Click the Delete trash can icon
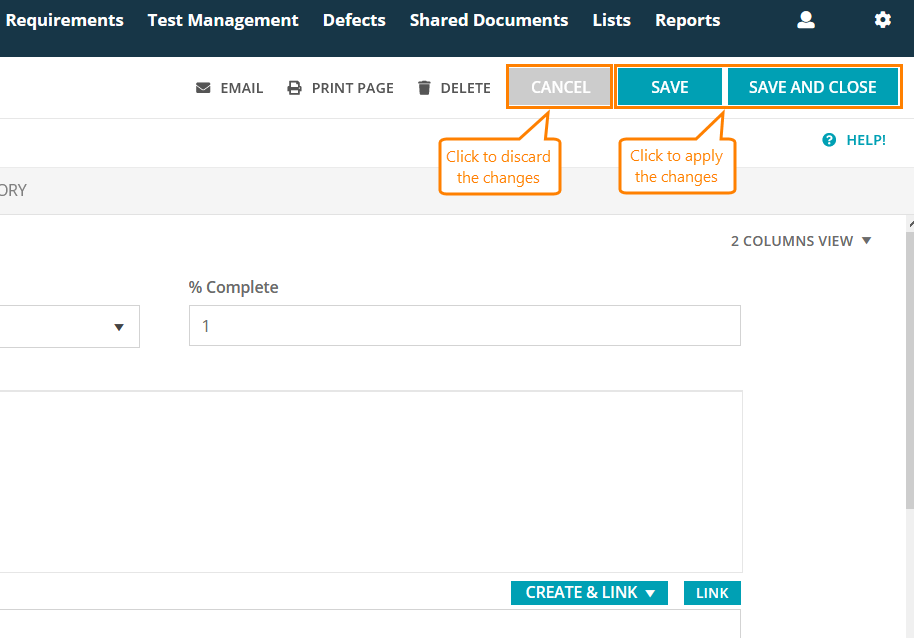Viewport: 914px width, 638px height. (425, 88)
